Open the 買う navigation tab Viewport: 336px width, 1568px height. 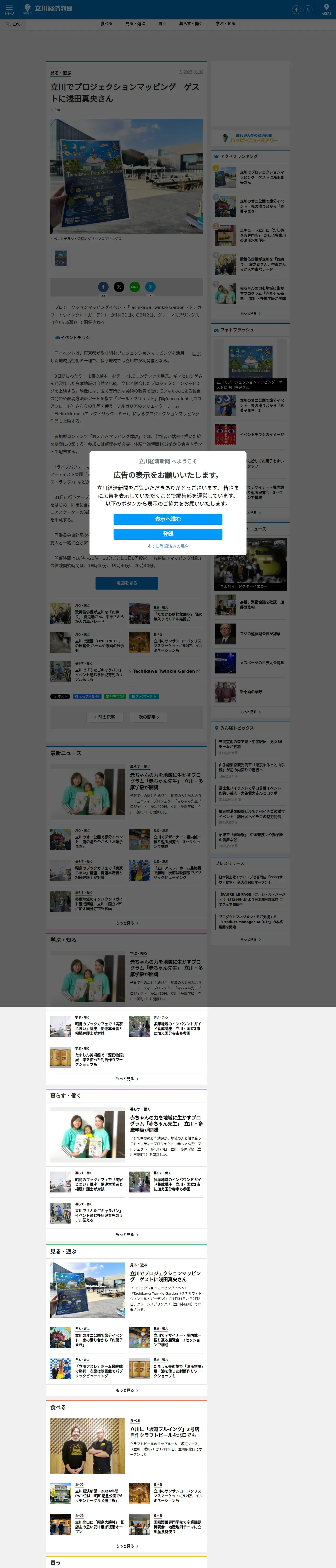[162, 24]
